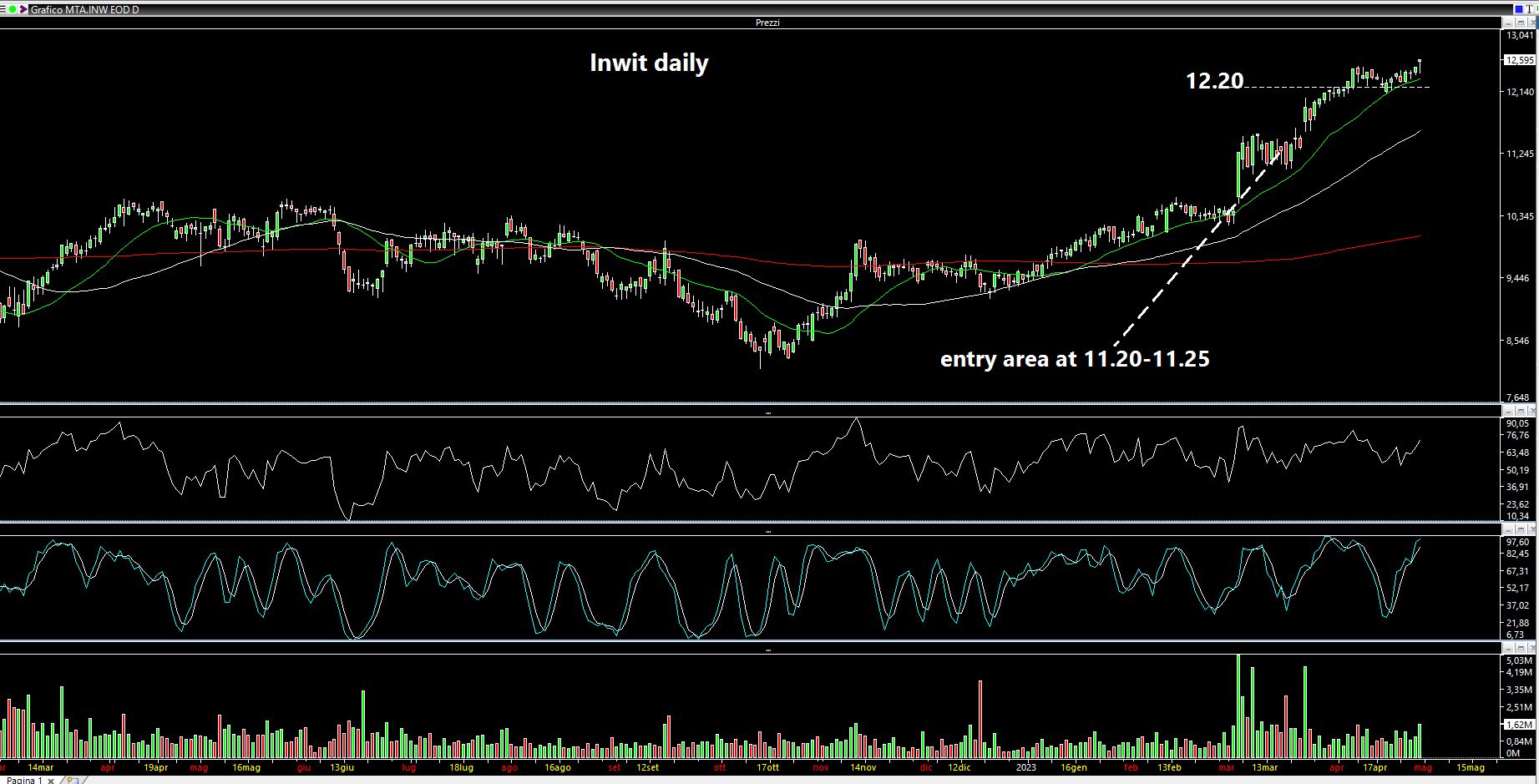Click the 17apr date on time axis
Image resolution: width=1539 pixels, height=784 pixels.
[1374, 767]
